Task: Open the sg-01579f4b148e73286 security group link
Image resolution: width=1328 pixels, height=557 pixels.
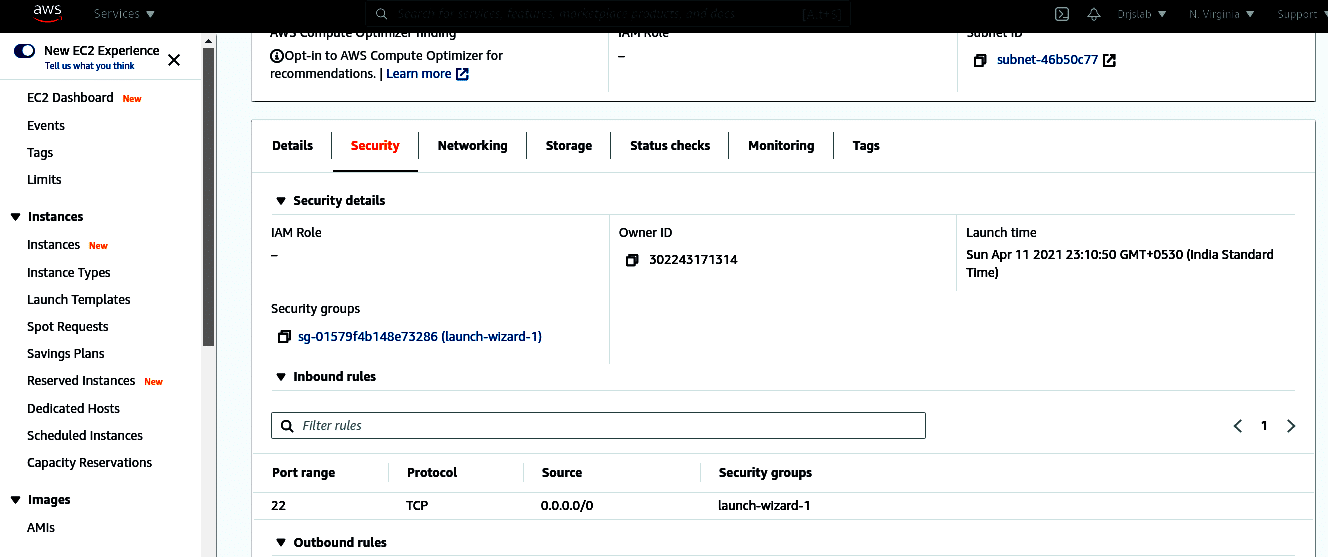Action: (x=420, y=337)
